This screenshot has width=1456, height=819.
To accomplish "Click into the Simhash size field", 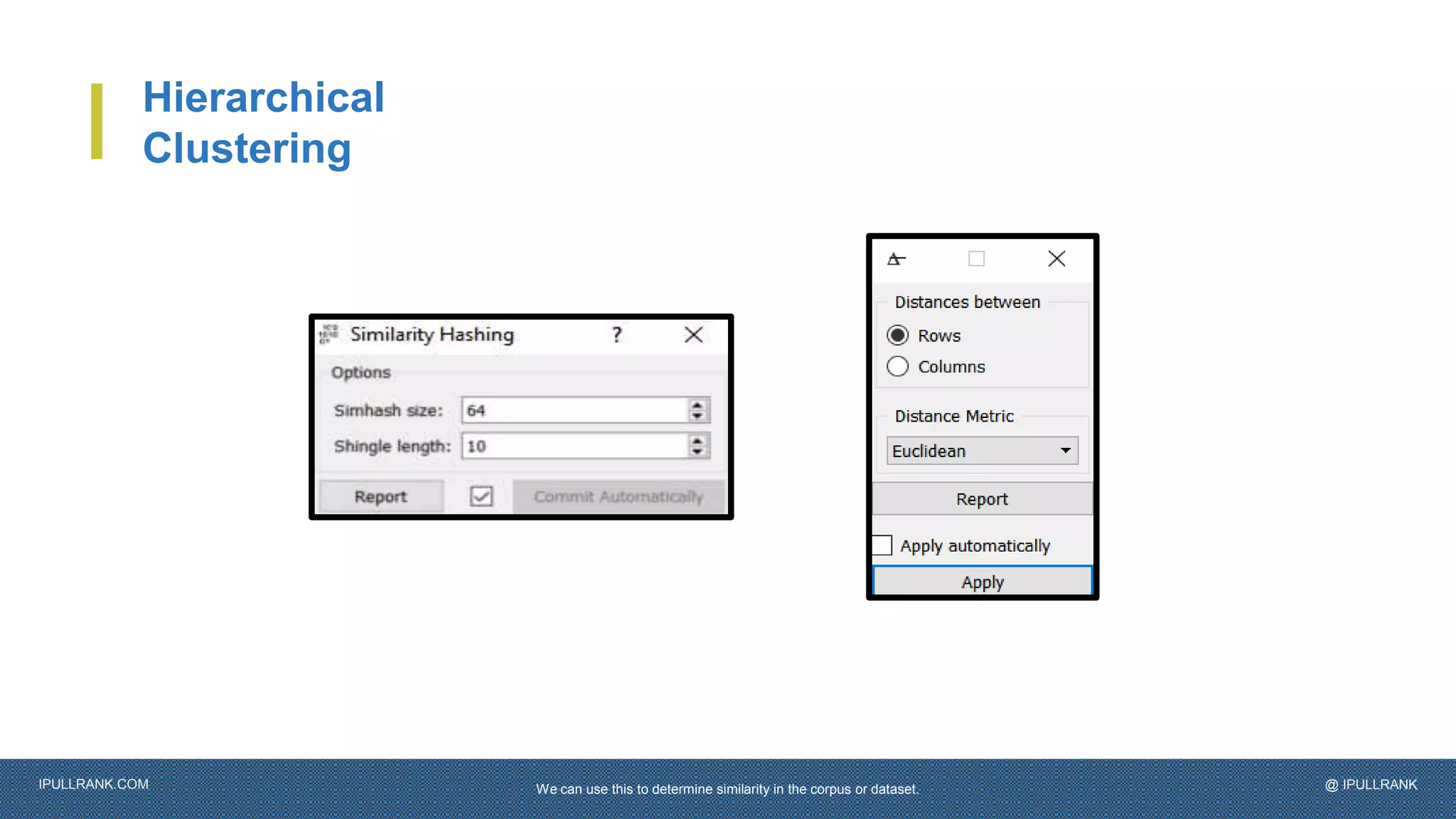I will [574, 410].
